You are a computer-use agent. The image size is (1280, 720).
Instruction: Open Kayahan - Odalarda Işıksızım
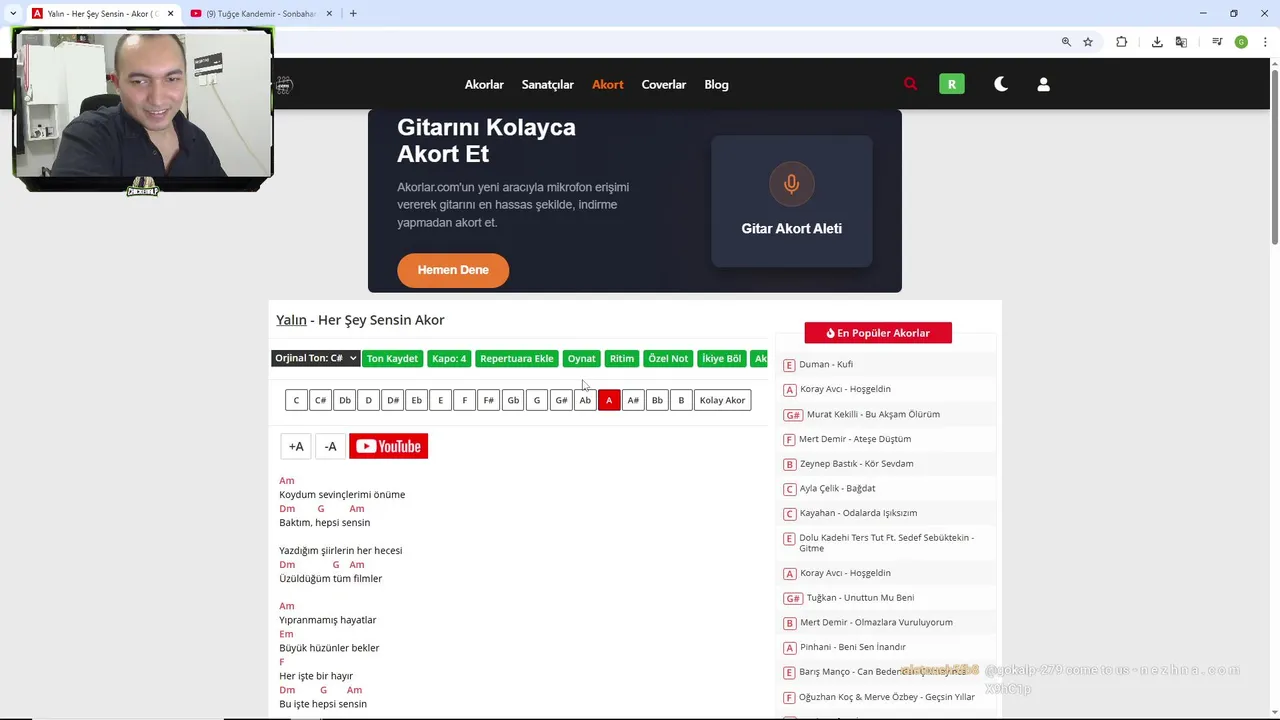coord(858,513)
